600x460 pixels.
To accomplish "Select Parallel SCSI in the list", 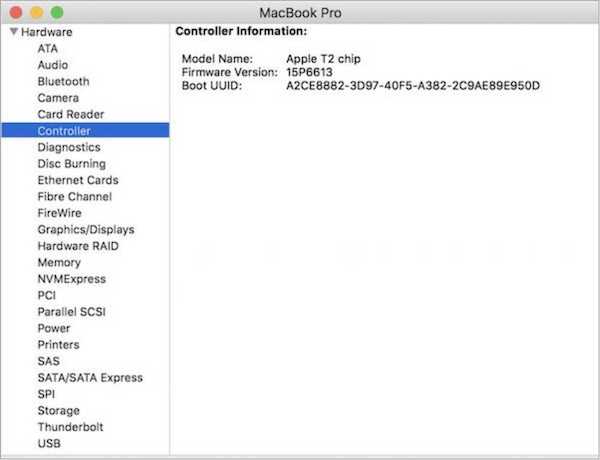I will pyautogui.click(x=72, y=312).
